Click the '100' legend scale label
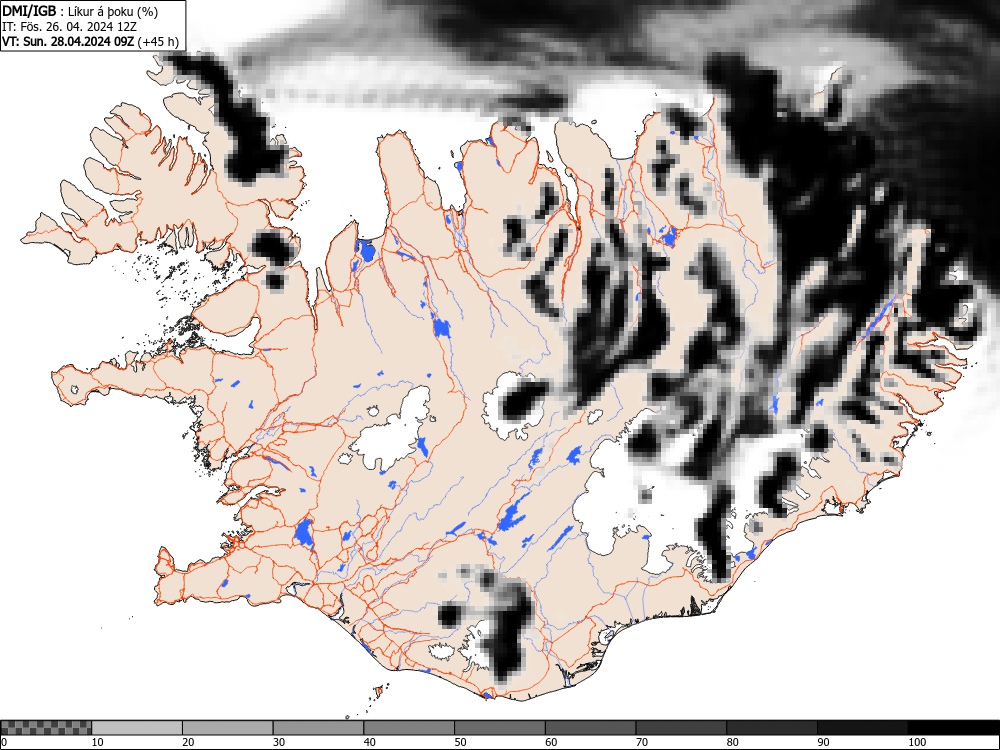 [x=916, y=742]
